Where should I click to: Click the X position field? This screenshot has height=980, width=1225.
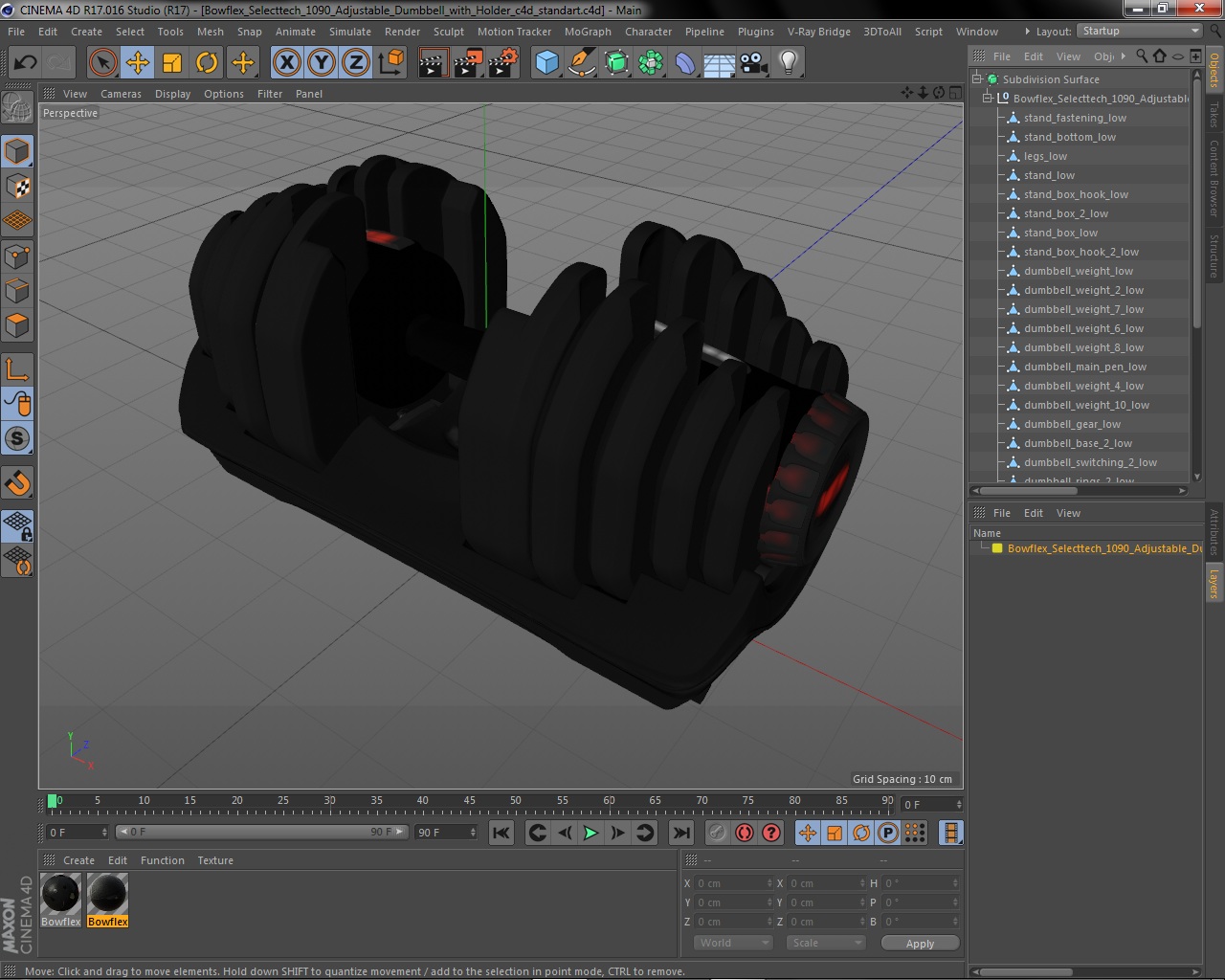click(x=732, y=883)
